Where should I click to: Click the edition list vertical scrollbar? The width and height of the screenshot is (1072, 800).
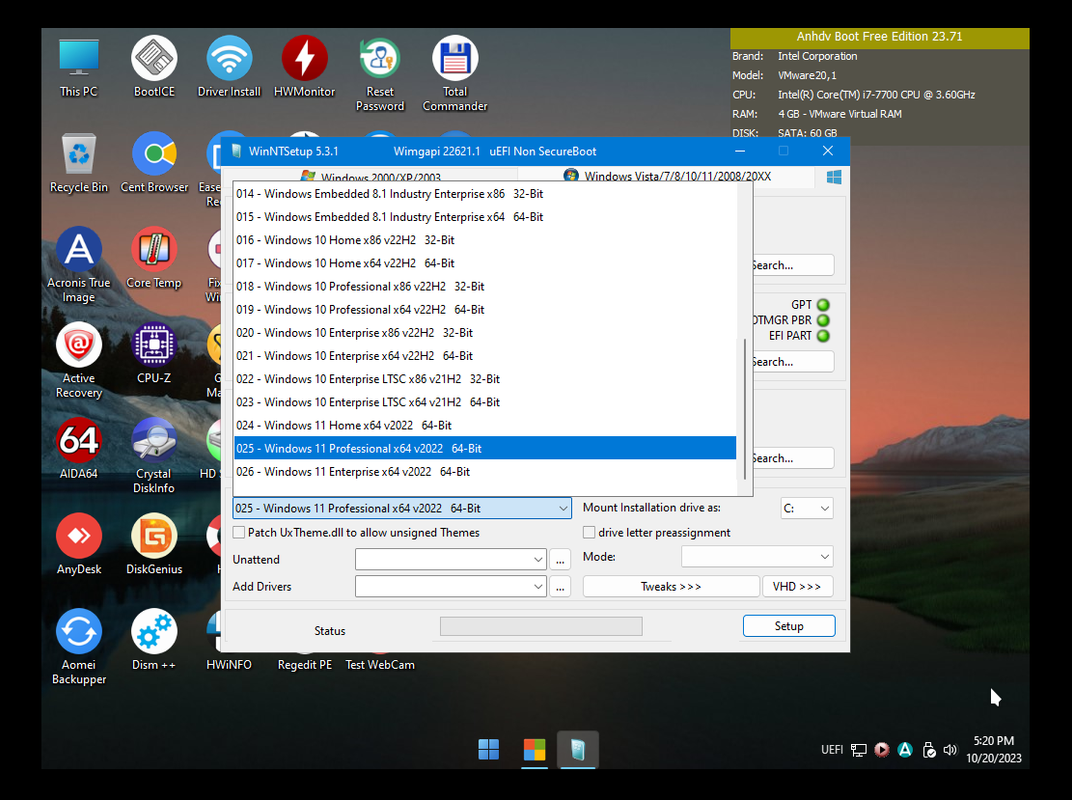[x=745, y=409]
